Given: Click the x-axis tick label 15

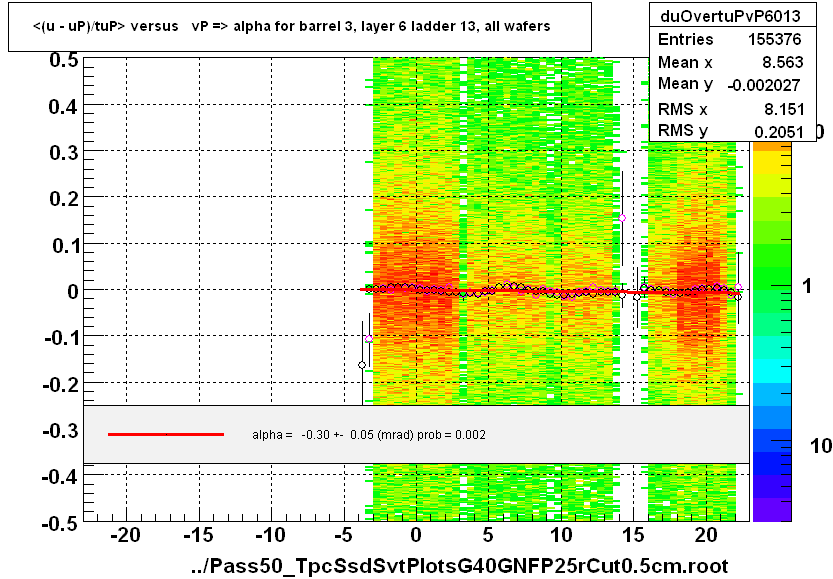Looking at the screenshot, I should [634, 535].
